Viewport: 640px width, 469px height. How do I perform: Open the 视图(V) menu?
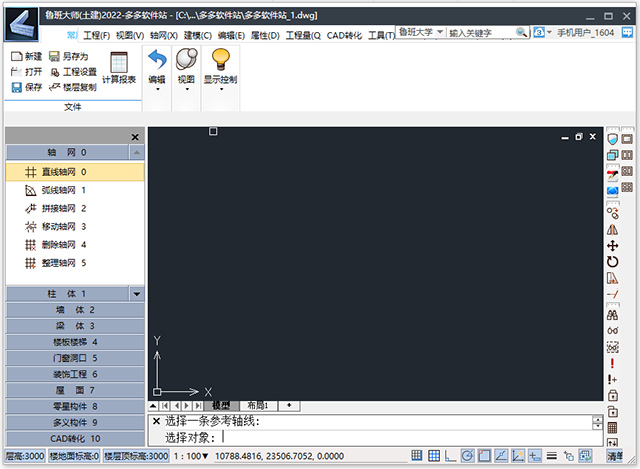130,36
